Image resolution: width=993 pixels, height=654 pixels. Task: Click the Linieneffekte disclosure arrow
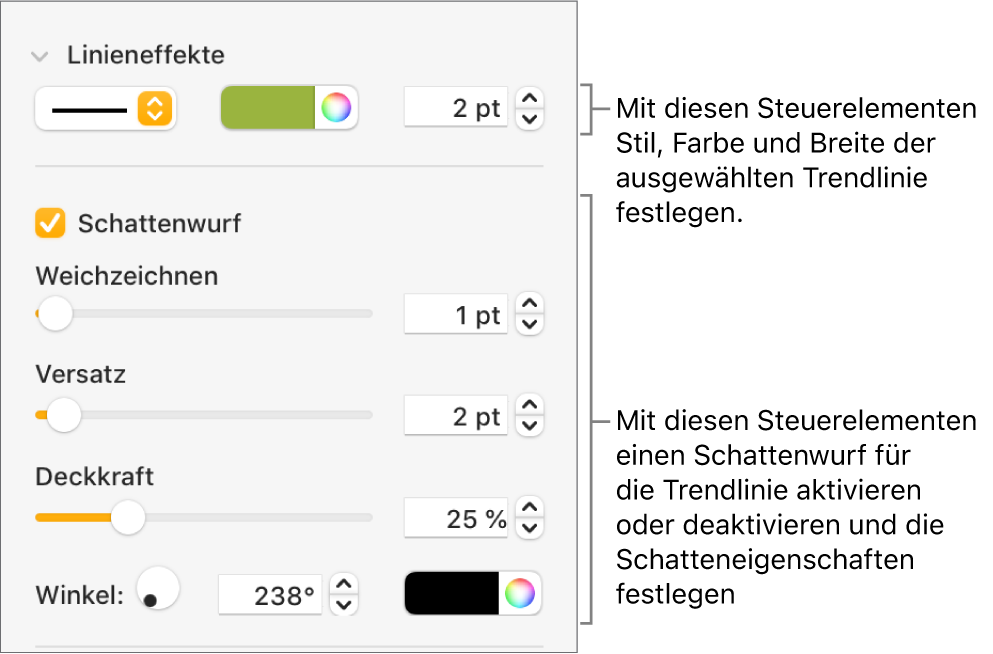click(40, 56)
